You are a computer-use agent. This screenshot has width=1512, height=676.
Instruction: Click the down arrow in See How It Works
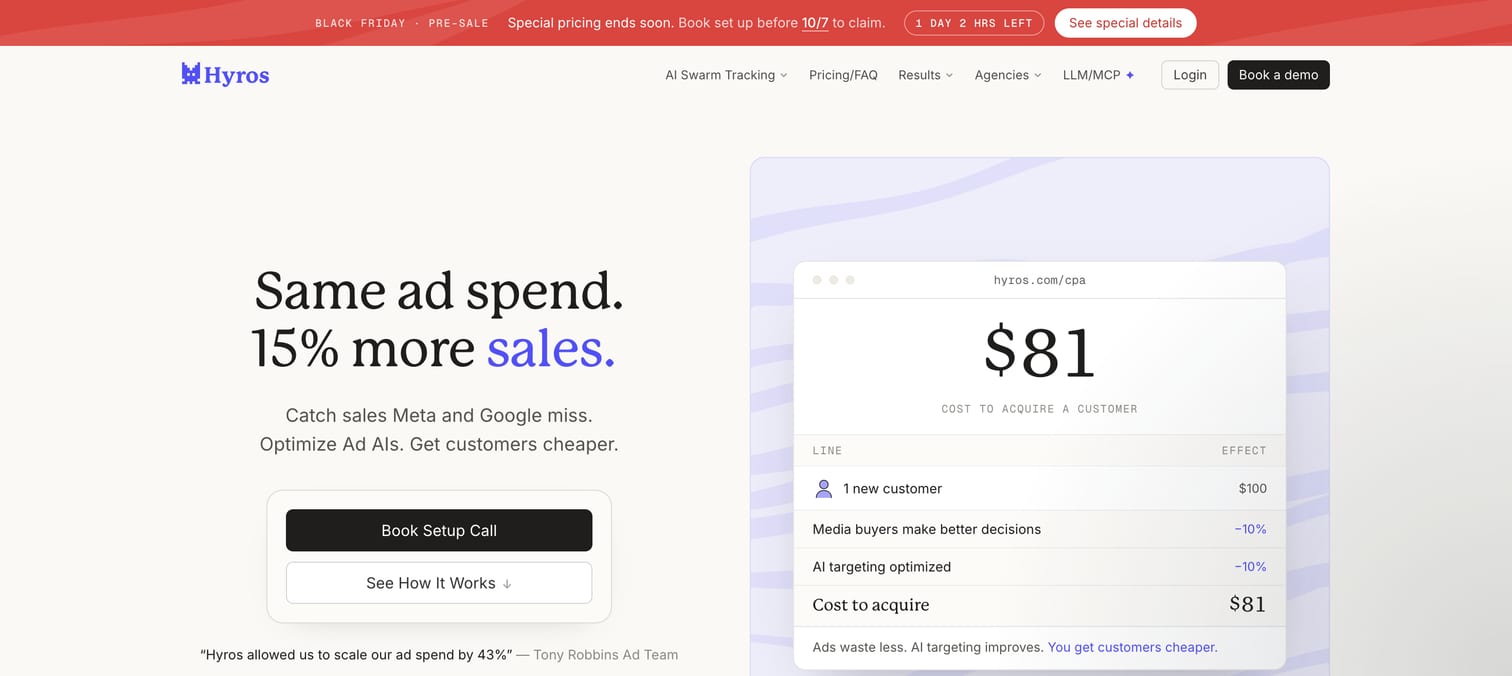[507, 584]
